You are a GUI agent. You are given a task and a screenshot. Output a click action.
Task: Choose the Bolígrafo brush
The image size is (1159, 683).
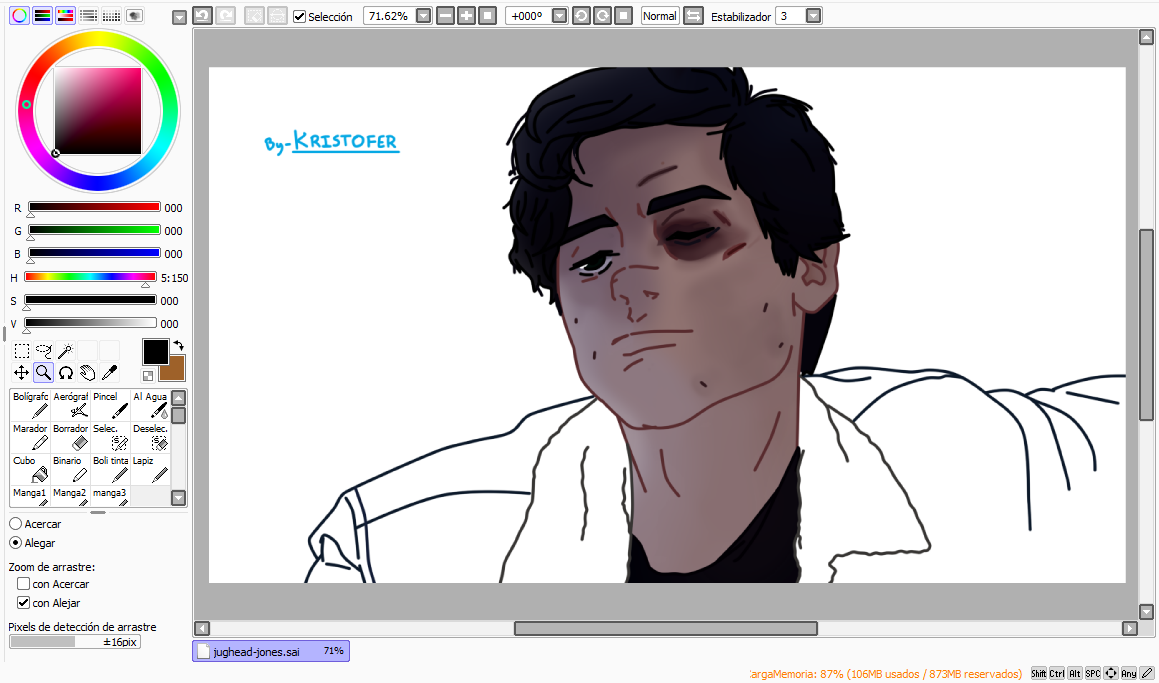pos(30,405)
